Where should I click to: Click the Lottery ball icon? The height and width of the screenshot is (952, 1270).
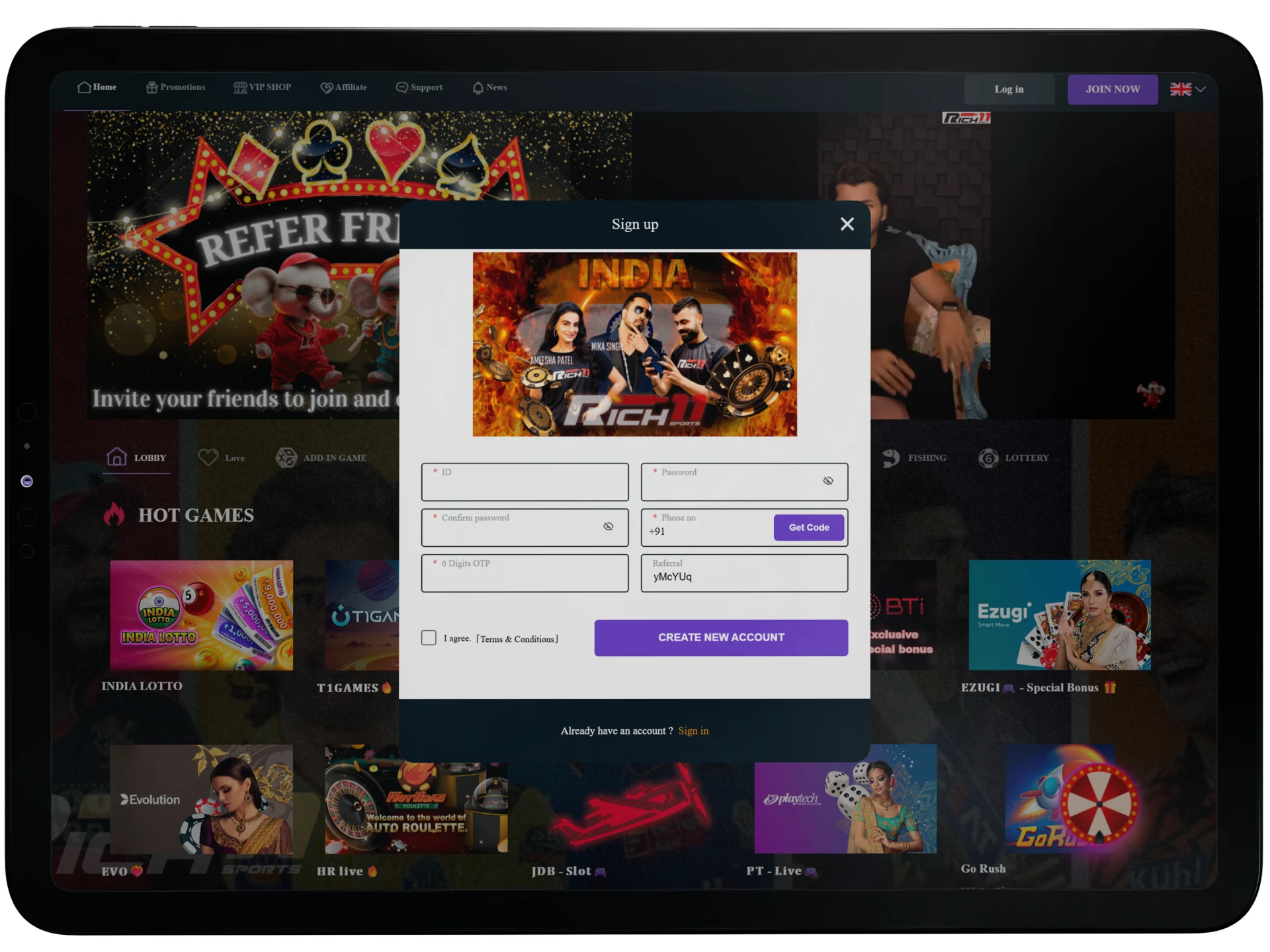tap(988, 457)
